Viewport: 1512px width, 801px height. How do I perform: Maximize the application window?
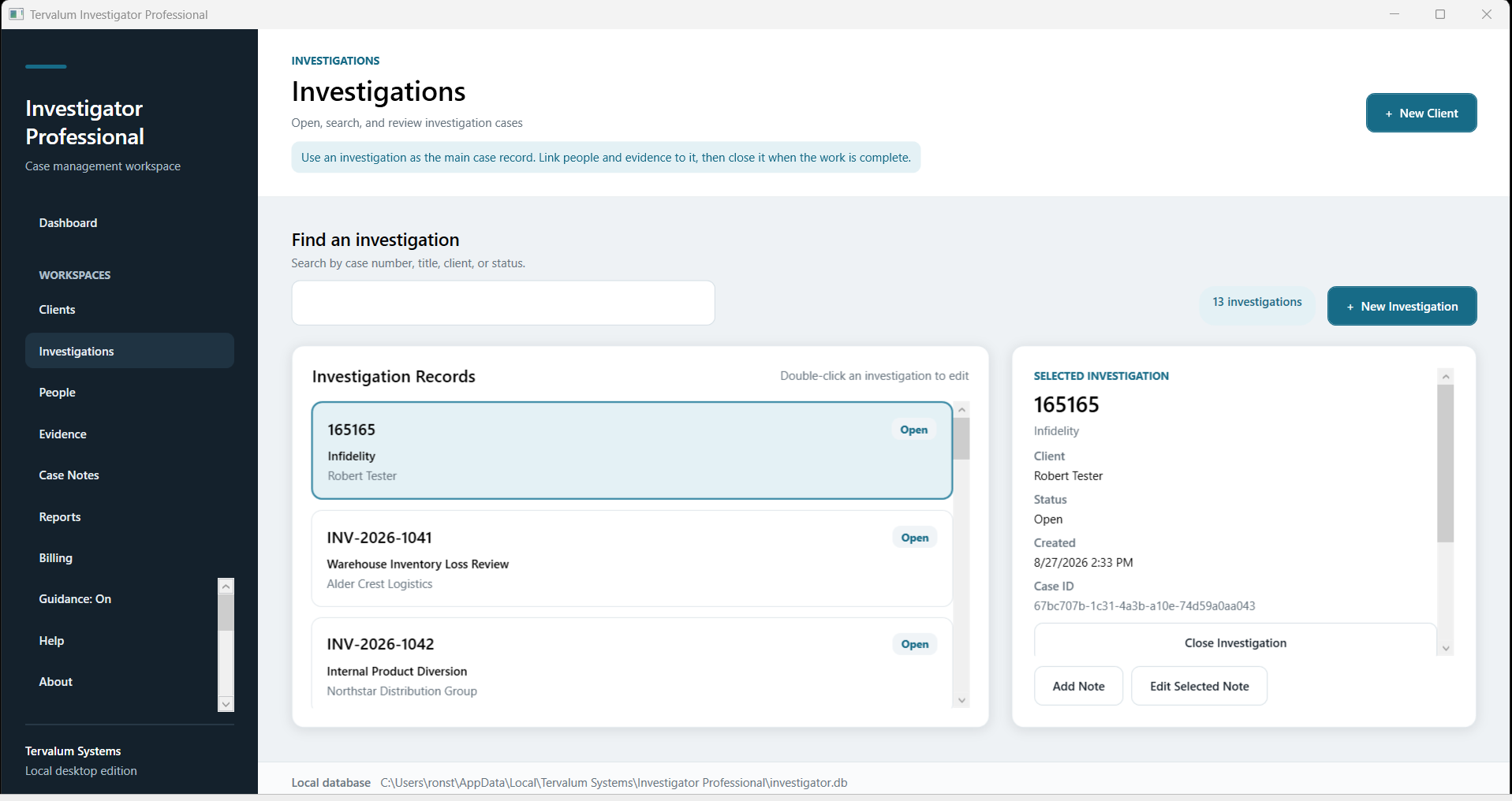pyautogui.click(x=1440, y=14)
